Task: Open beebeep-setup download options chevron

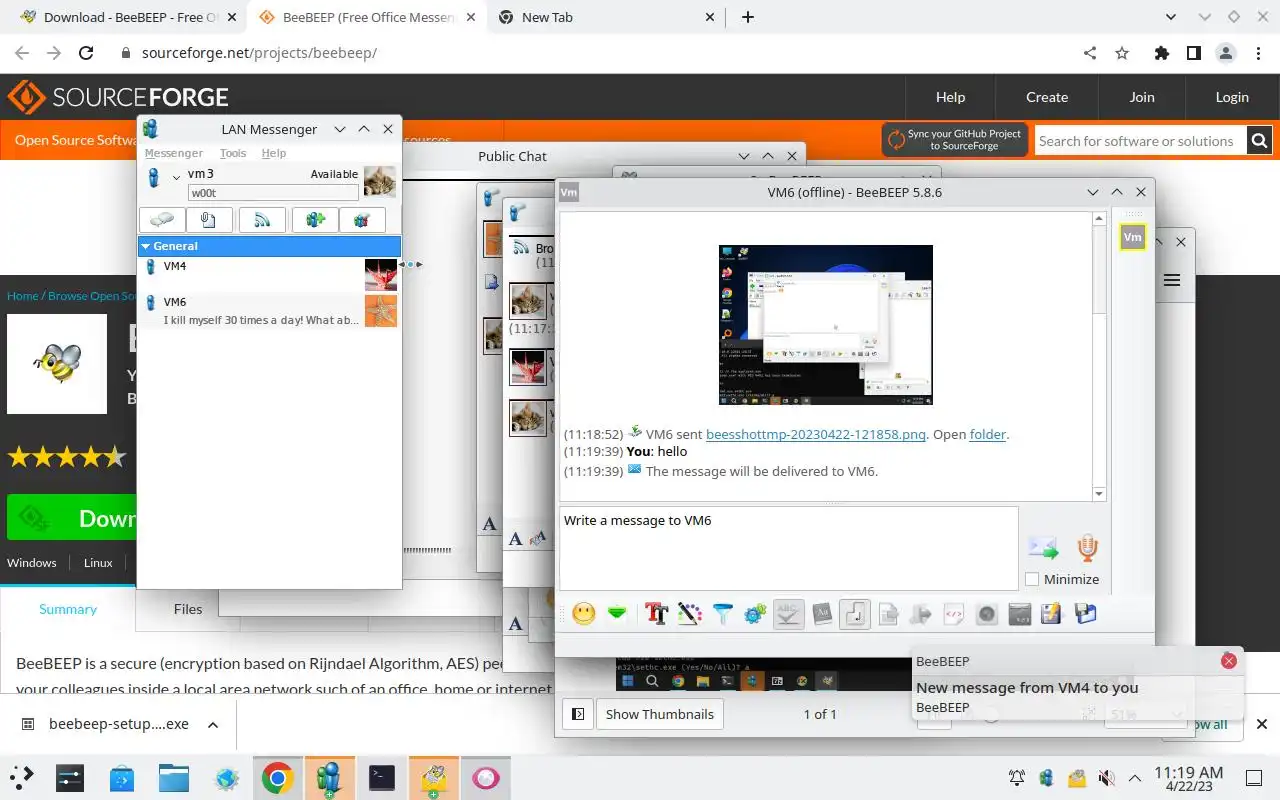Action: [x=212, y=724]
